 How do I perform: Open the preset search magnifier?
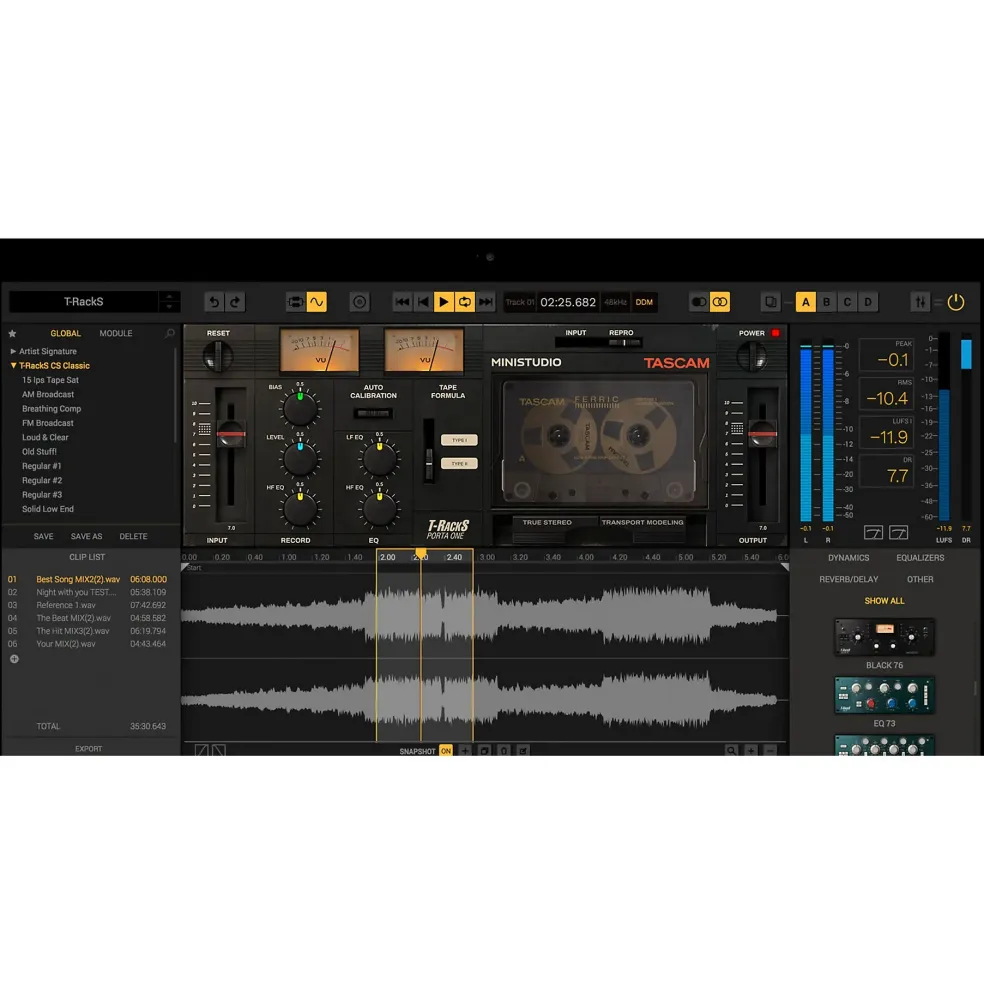[x=170, y=334]
